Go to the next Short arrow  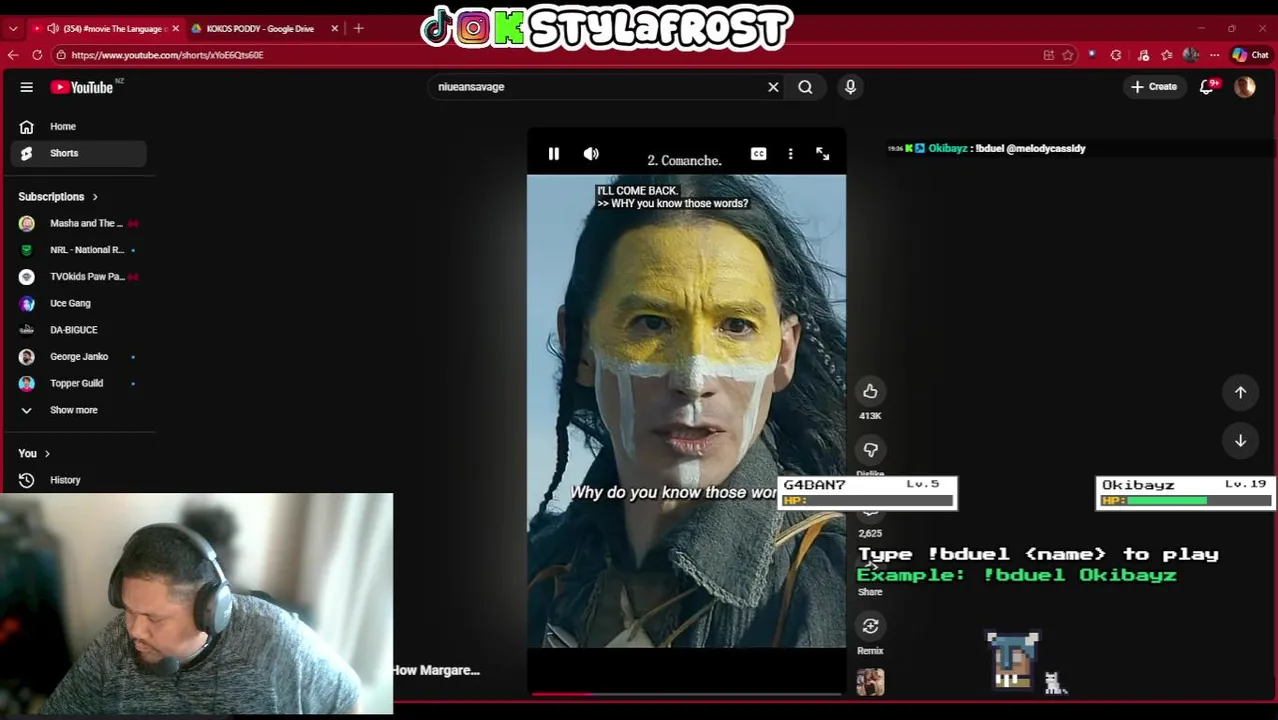tap(1240, 441)
